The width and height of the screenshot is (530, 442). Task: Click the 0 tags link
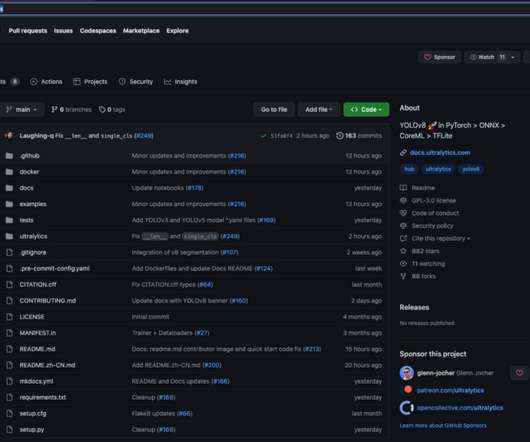[x=112, y=109]
